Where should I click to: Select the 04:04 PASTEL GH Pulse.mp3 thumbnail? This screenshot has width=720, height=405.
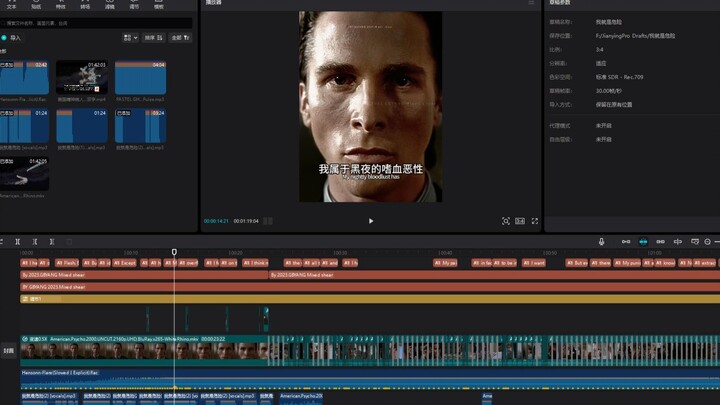point(141,78)
